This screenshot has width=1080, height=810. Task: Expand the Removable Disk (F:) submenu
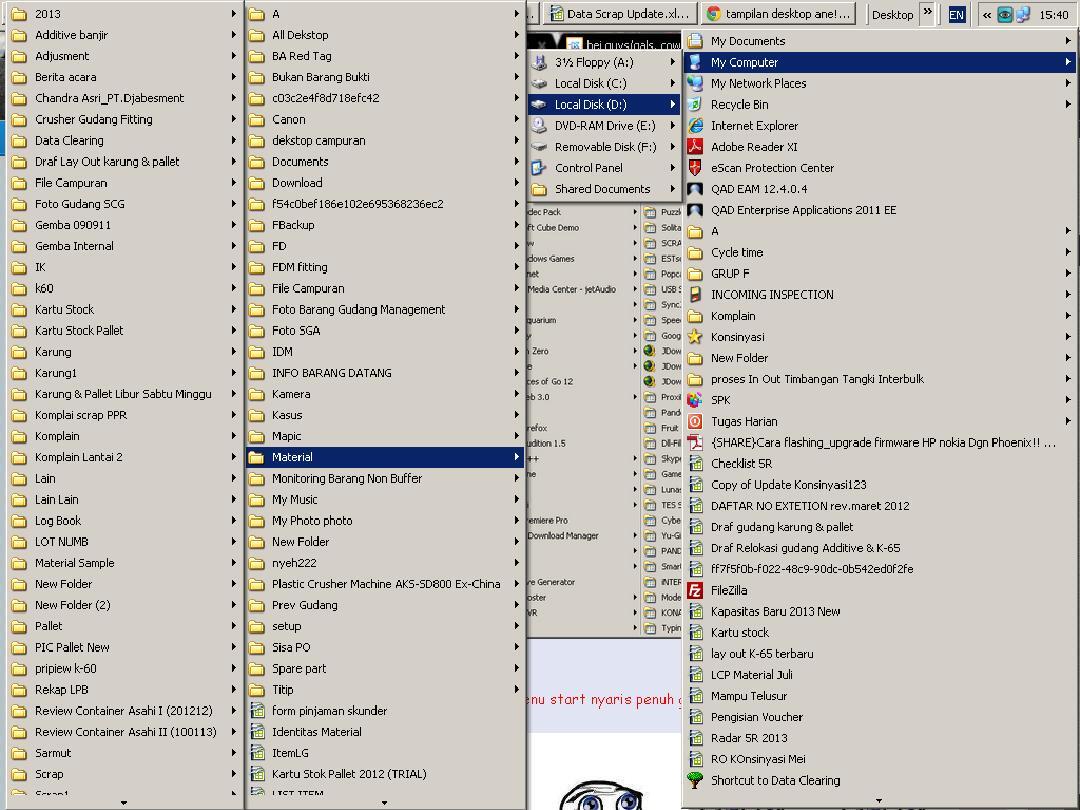[x=673, y=147]
